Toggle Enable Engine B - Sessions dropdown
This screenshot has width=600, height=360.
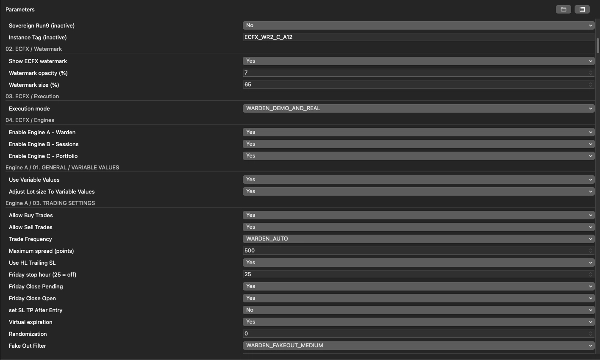419,144
